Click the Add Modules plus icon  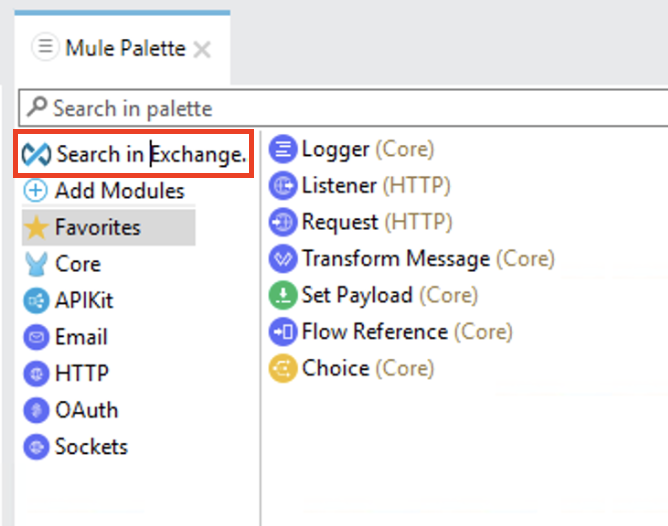[x=35, y=190]
